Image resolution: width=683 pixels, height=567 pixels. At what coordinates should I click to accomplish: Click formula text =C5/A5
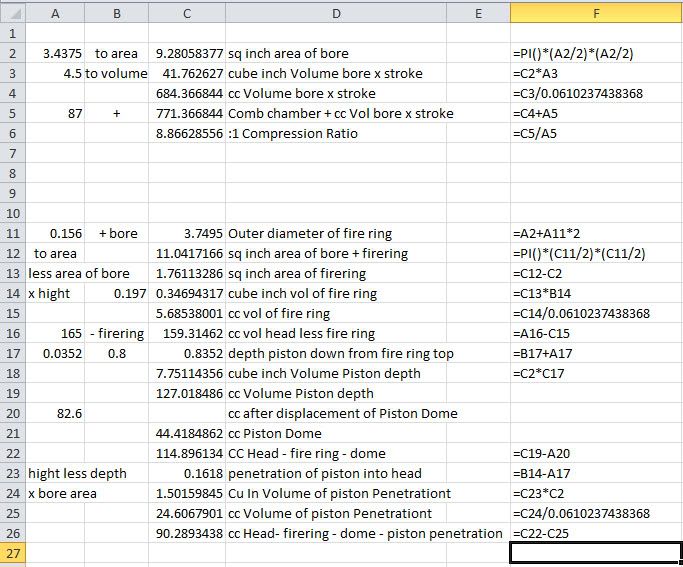(535, 134)
